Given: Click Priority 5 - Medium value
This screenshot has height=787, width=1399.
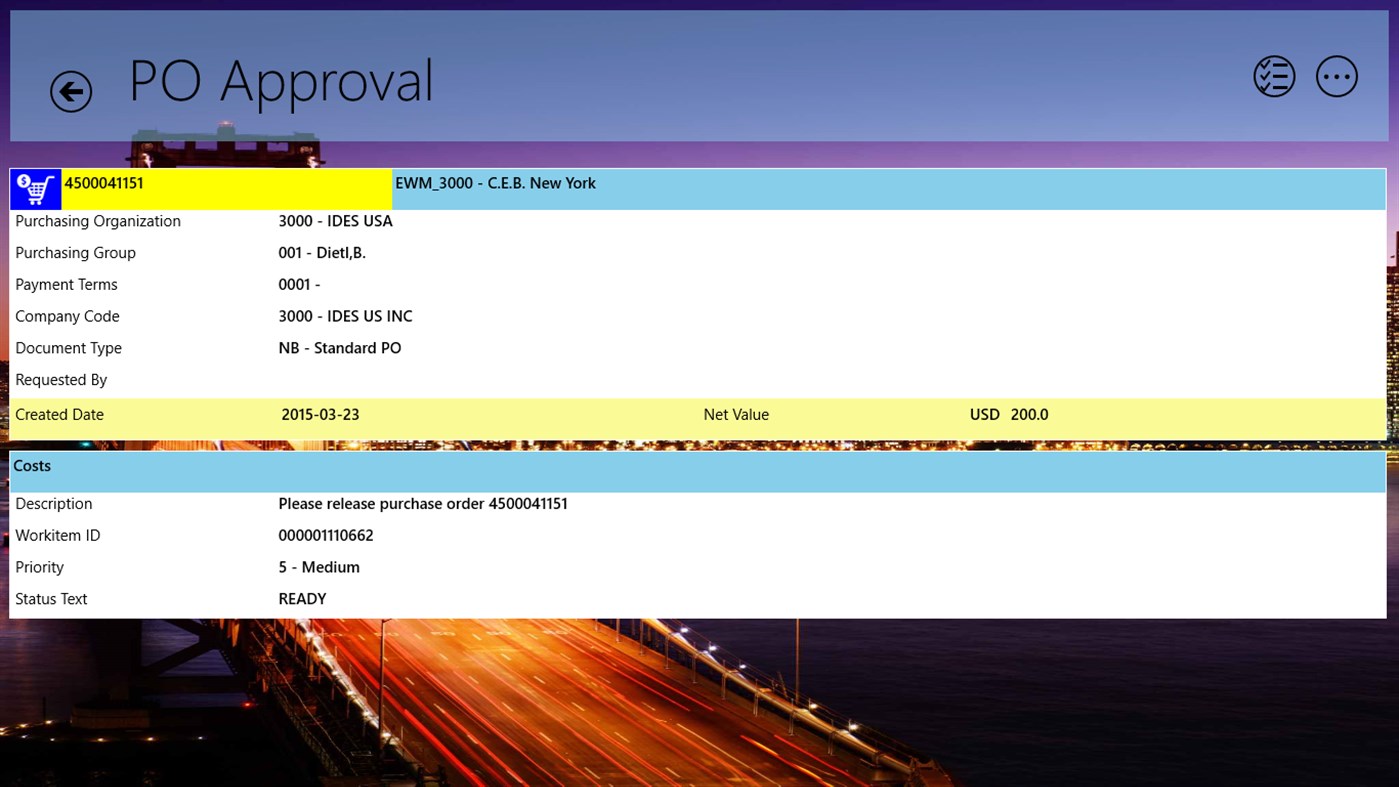Looking at the screenshot, I should (318, 566).
